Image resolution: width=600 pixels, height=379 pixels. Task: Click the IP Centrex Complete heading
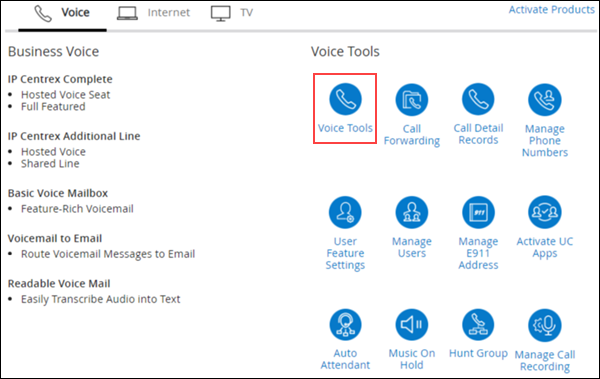pos(60,79)
